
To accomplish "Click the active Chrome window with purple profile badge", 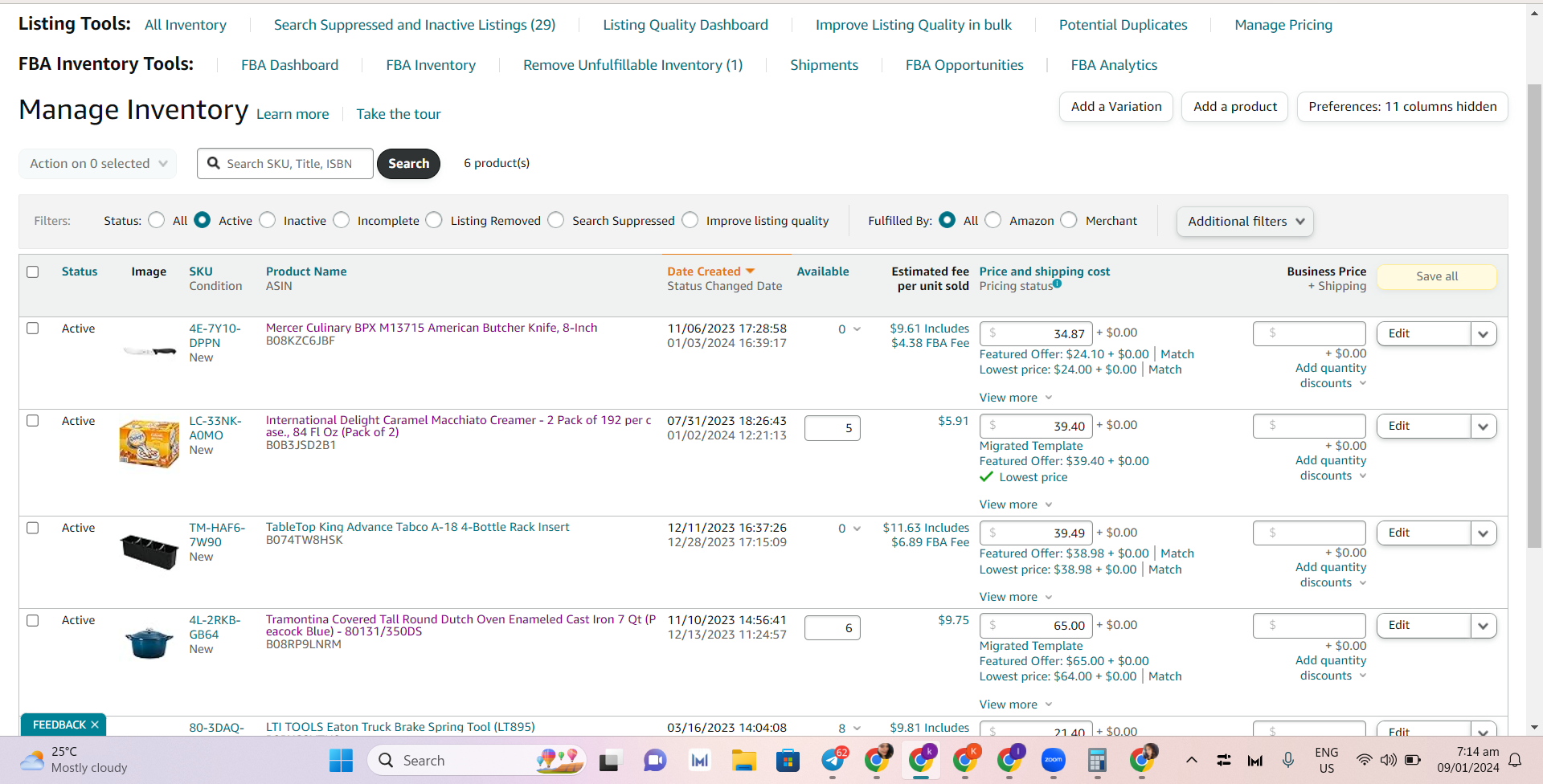I will (921, 760).
